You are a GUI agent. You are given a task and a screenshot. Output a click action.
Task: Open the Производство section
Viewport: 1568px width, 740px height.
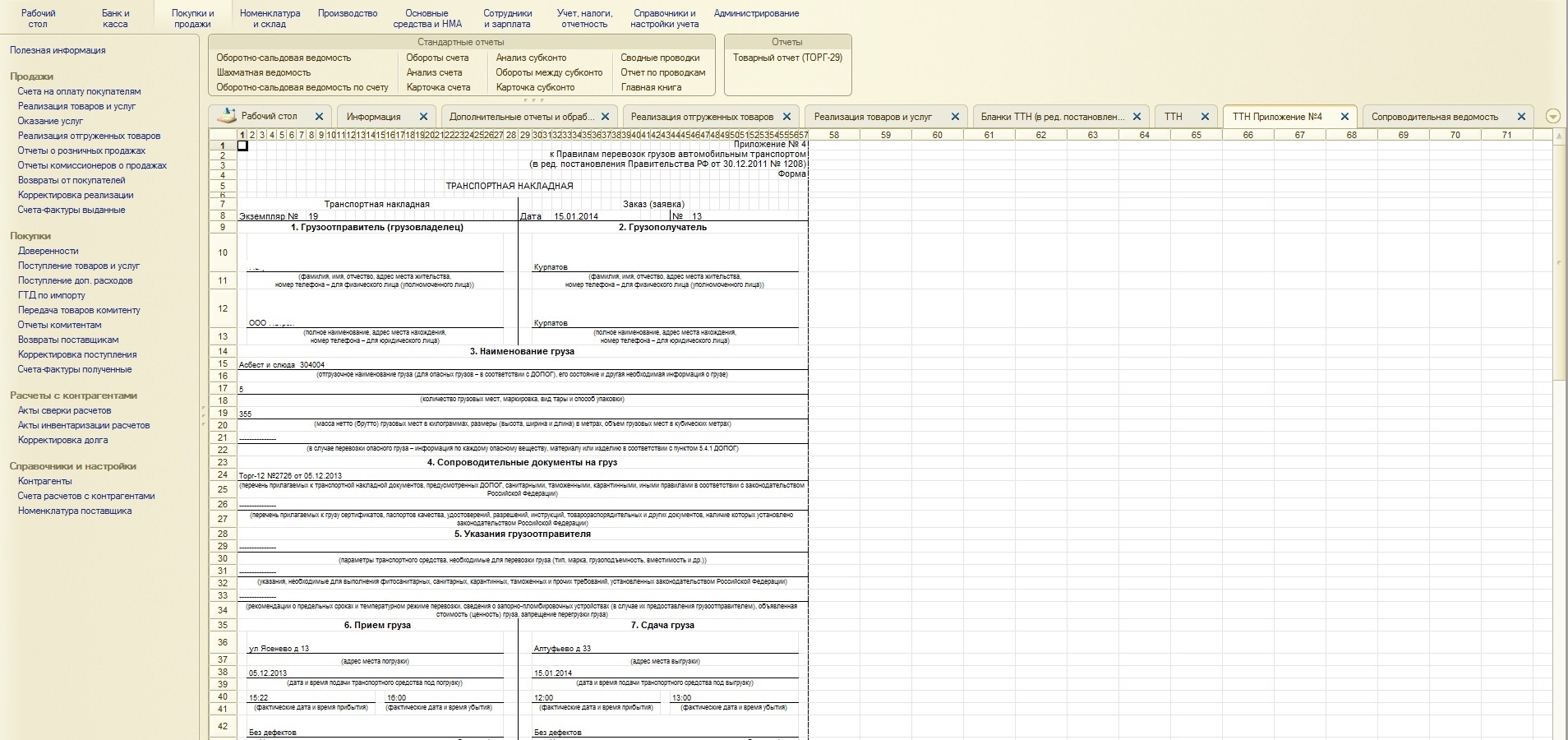[348, 13]
